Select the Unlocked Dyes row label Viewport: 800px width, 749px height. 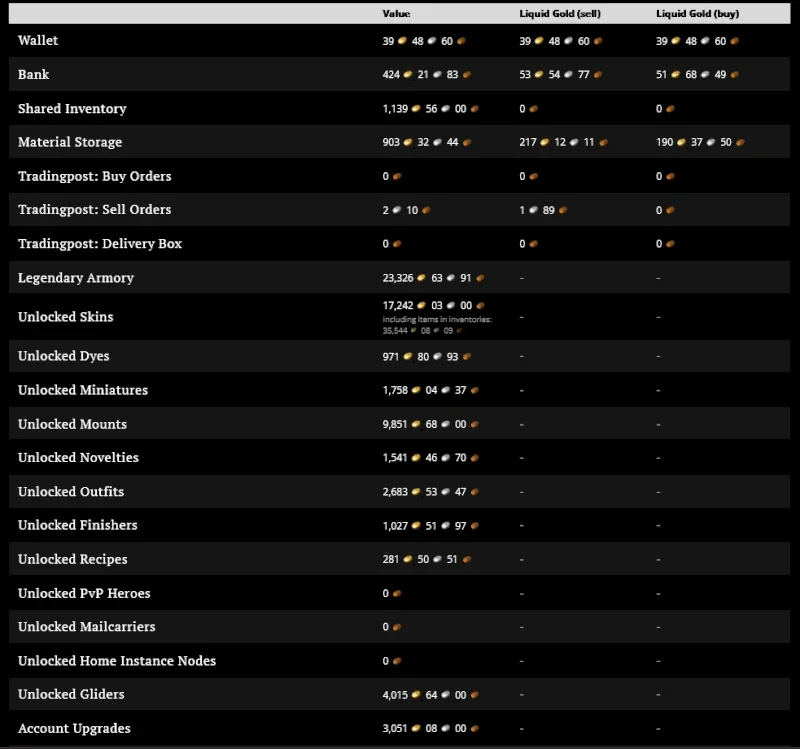(x=64, y=356)
